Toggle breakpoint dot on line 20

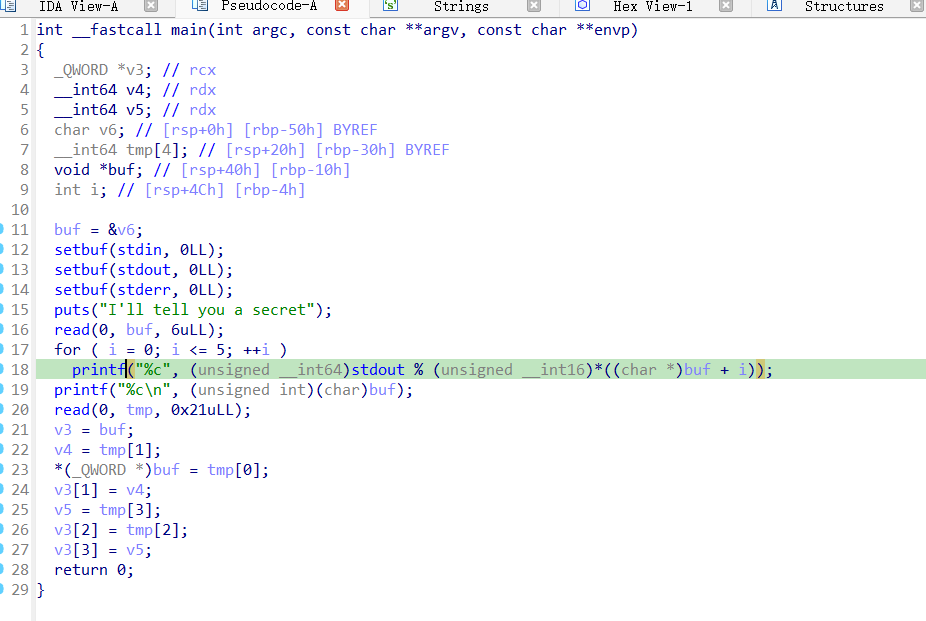pos(2,410)
